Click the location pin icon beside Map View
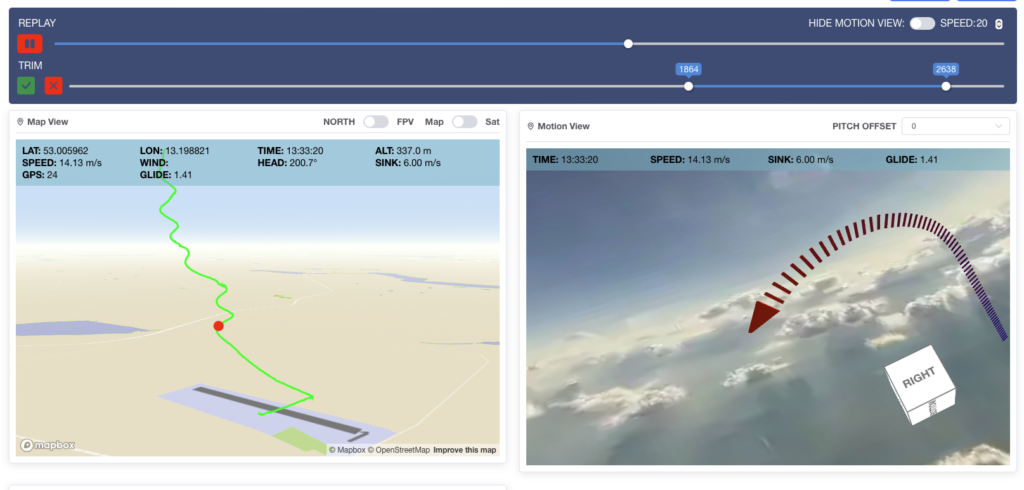Screen dimensions: 1024x490 21,122
